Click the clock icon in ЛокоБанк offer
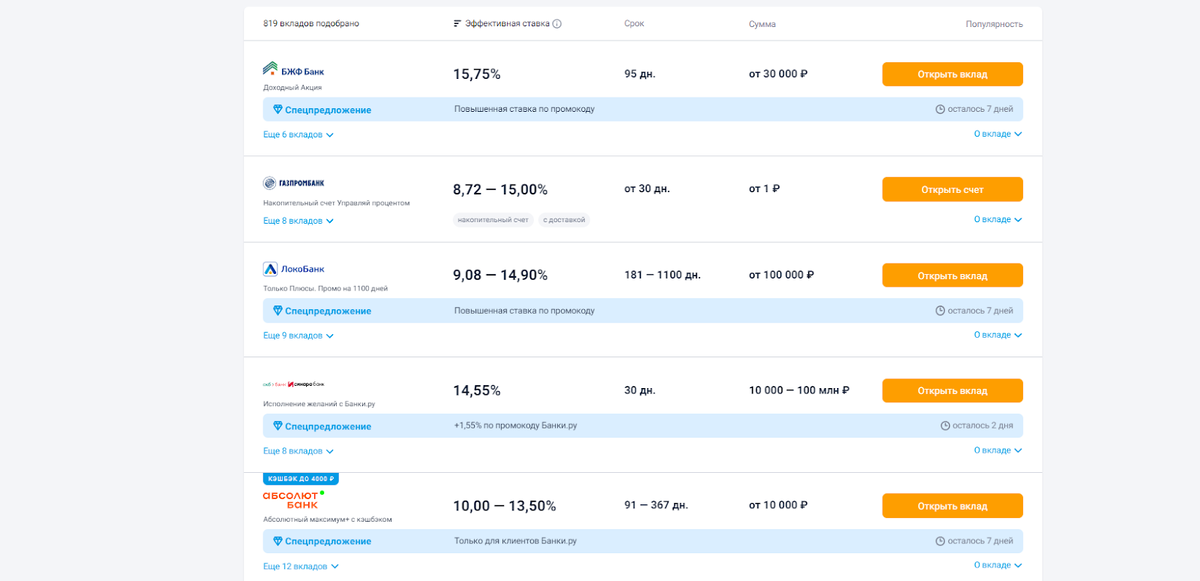1200x581 pixels. tap(940, 311)
